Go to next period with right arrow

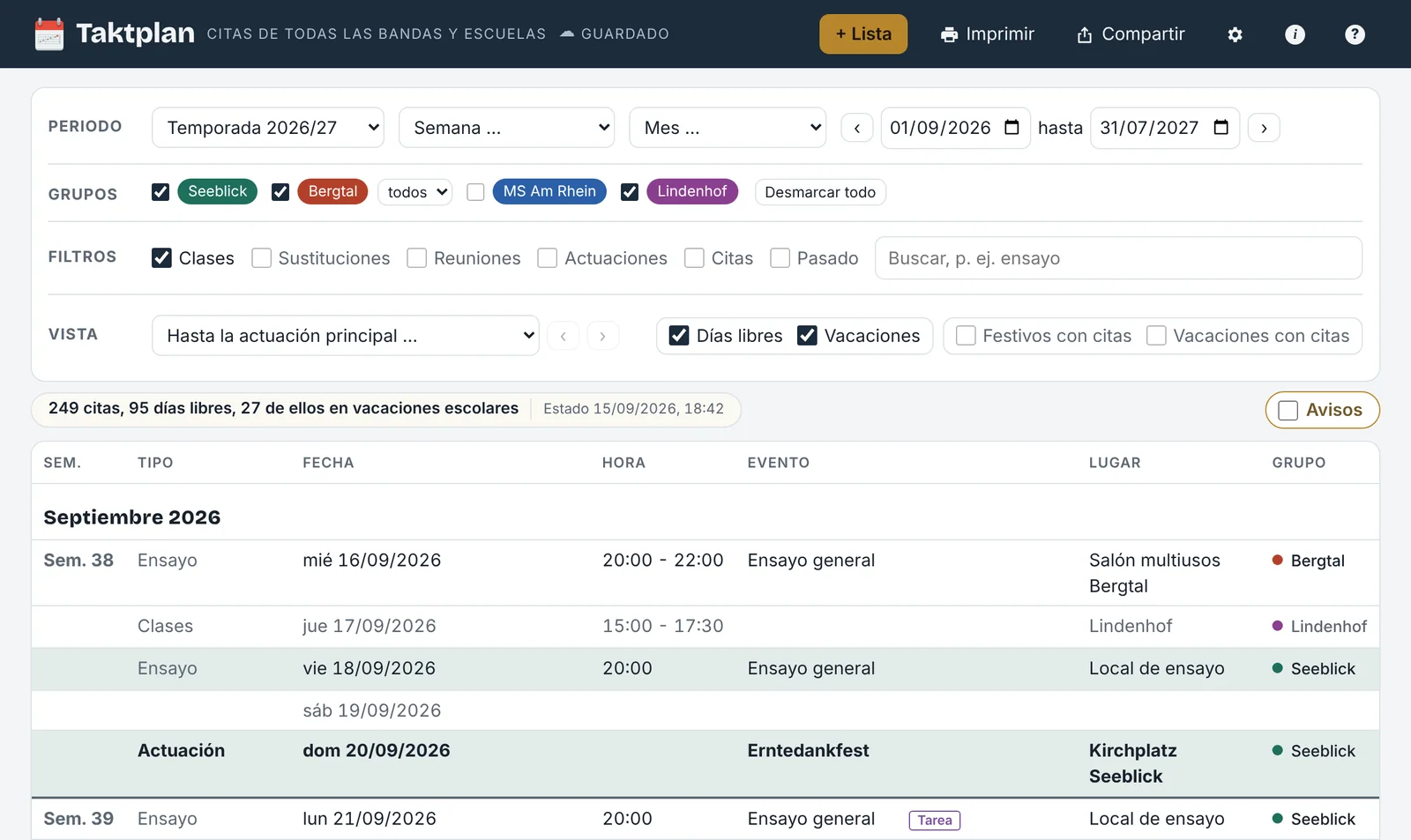pyautogui.click(x=1264, y=128)
